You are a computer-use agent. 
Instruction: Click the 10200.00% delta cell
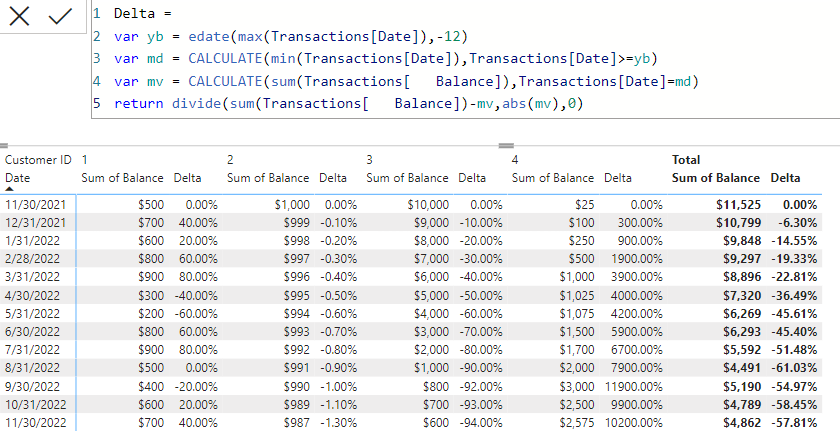point(634,423)
